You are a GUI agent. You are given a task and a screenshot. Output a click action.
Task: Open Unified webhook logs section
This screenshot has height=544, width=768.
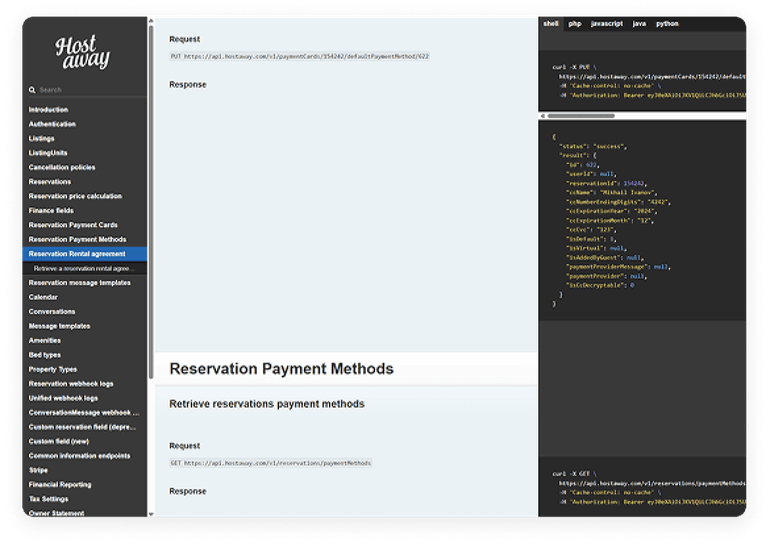click(x=63, y=399)
